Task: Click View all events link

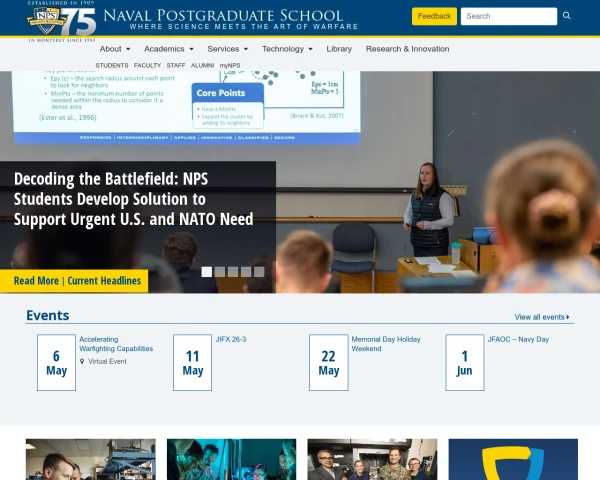Action: tap(542, 317)
